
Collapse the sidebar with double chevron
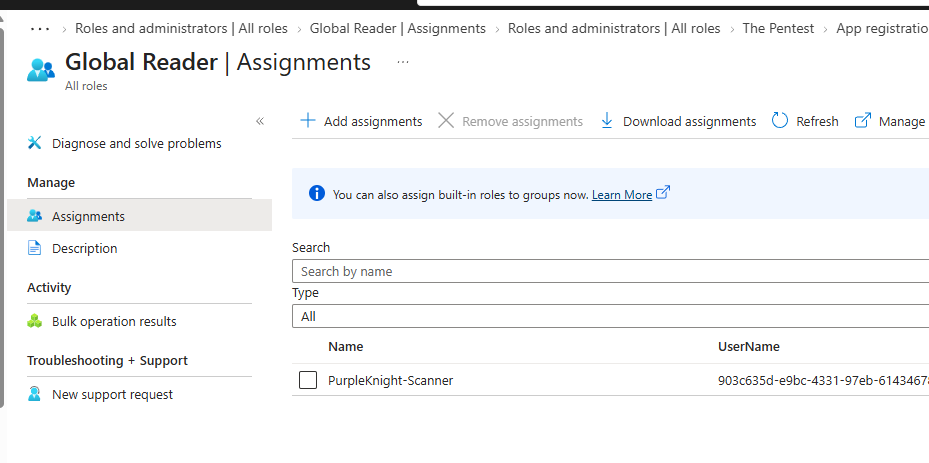[x=260, y=121]
